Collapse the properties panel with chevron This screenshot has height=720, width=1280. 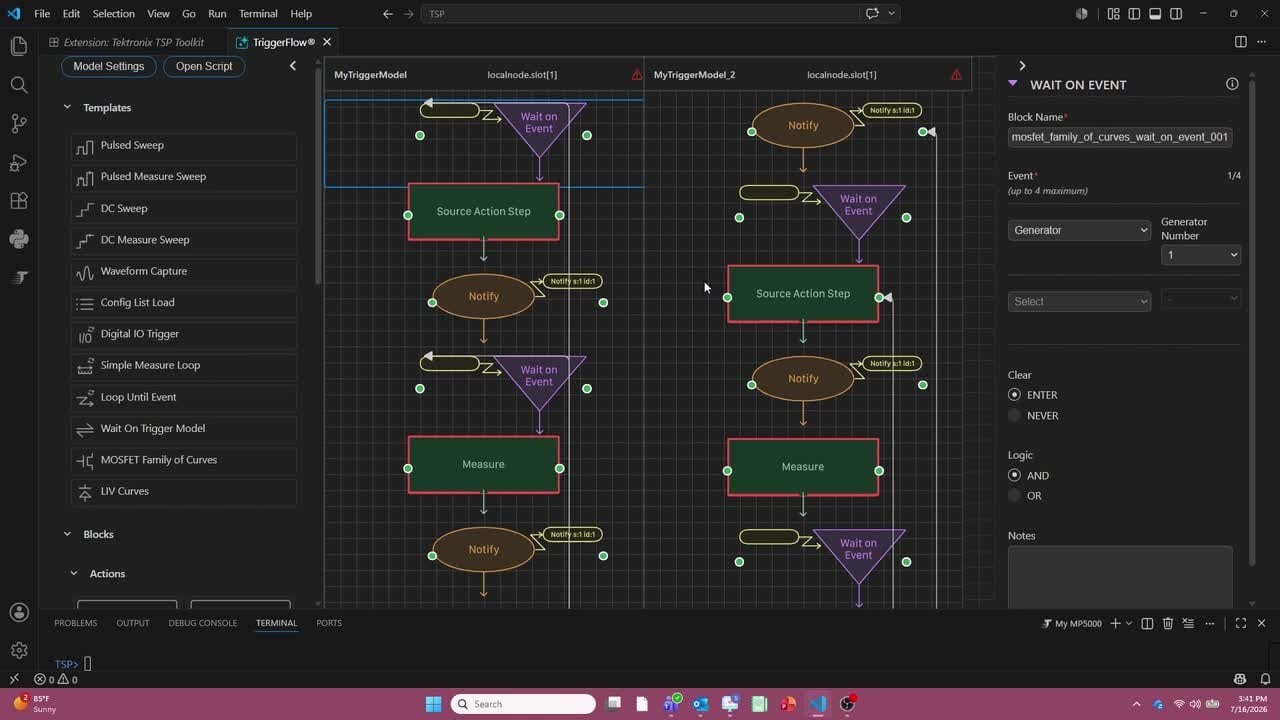(x=1022, y=65)
